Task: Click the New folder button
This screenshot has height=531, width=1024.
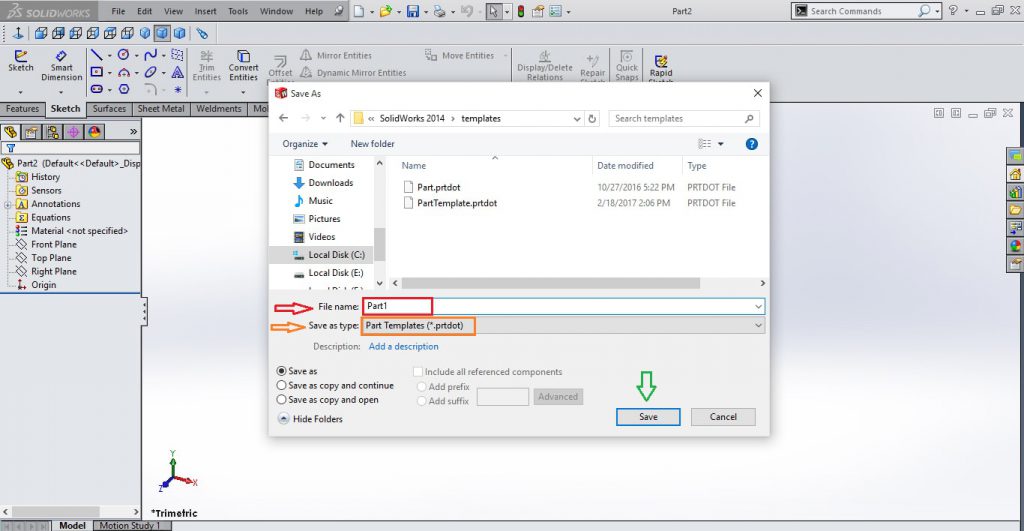Action: click(x=372, y=144)
